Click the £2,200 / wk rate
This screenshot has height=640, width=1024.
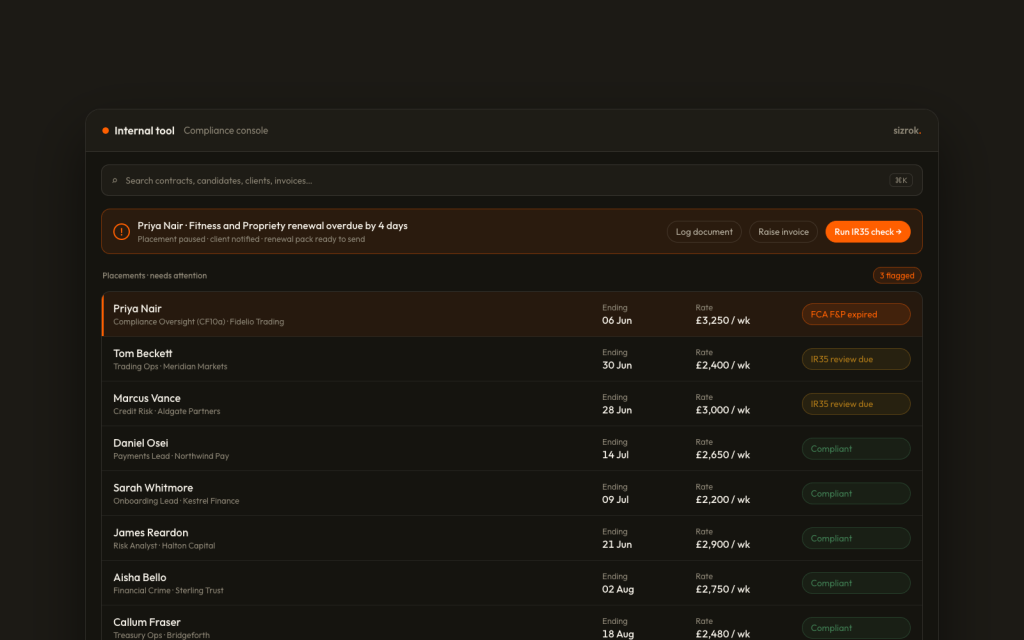(x=722, y=500)
